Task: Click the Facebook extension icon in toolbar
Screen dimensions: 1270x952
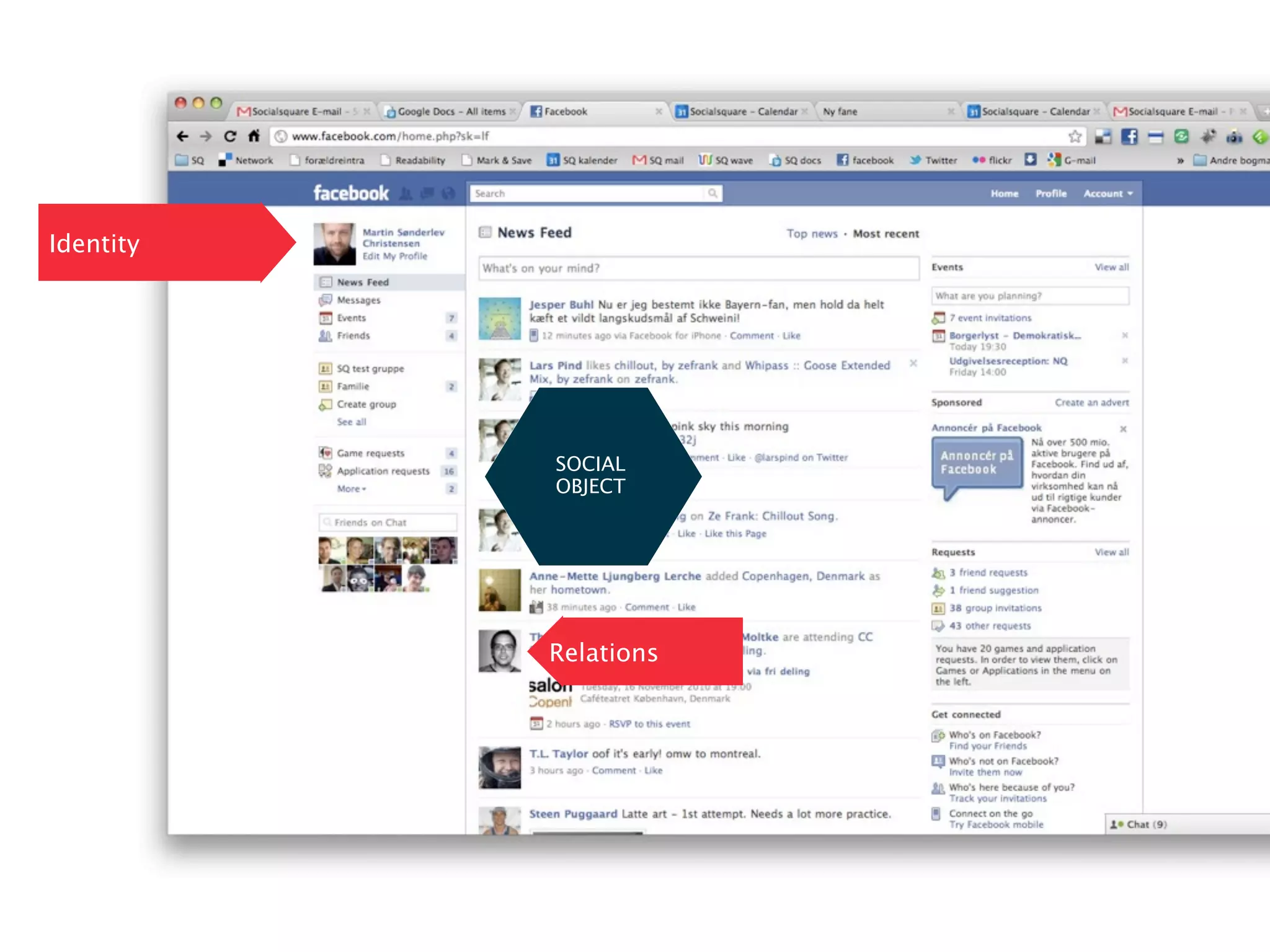Action: point(1129,136)
